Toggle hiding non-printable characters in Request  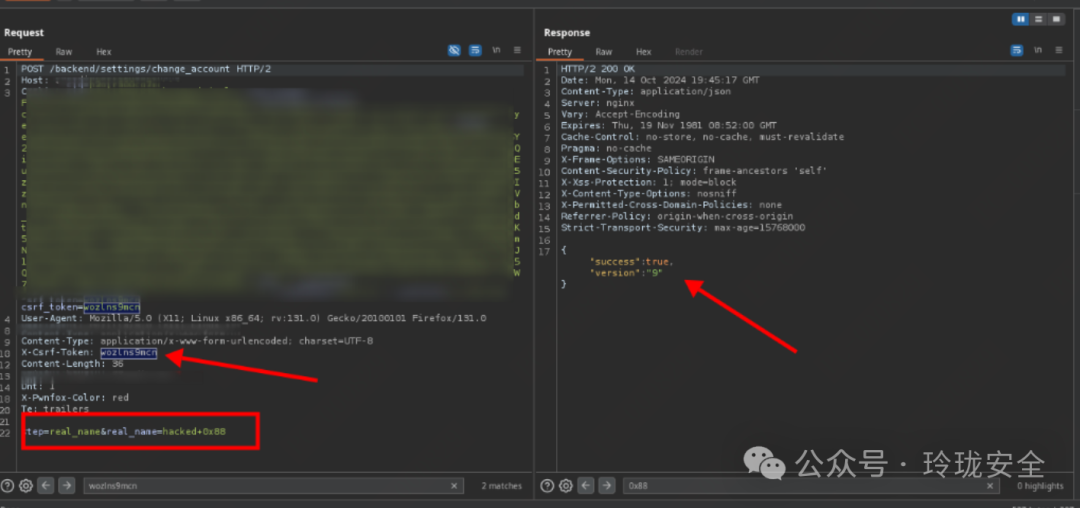pyautogui.click(x=454, y=50)
